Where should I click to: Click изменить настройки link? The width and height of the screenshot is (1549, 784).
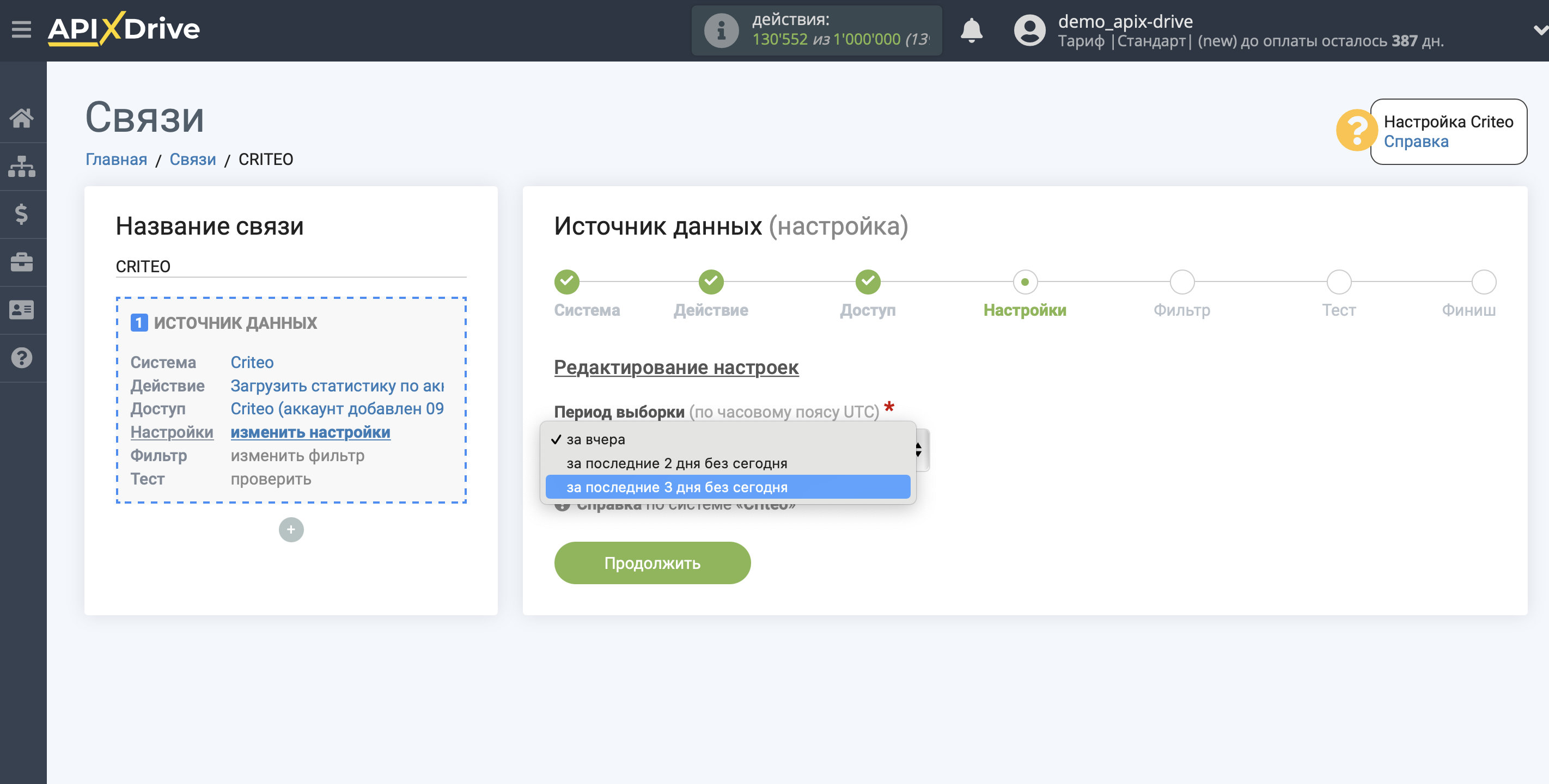pos(310,432)
